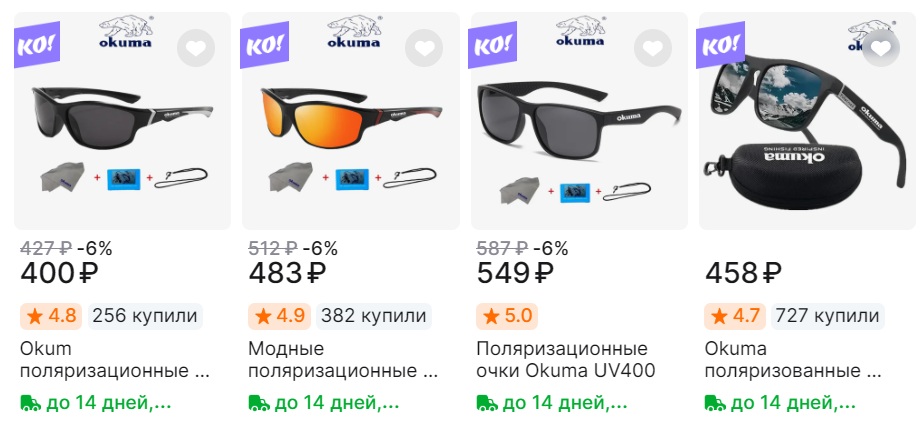
Task: Click KO! badge on third product card
Action: click(493, 45)
